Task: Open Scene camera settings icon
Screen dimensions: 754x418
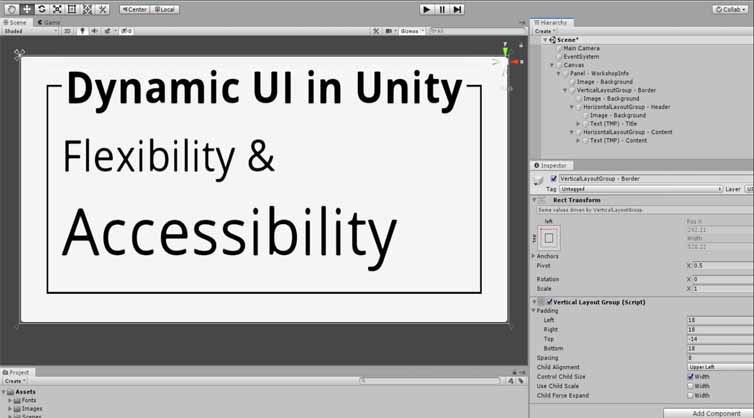Action: point(390,31)
